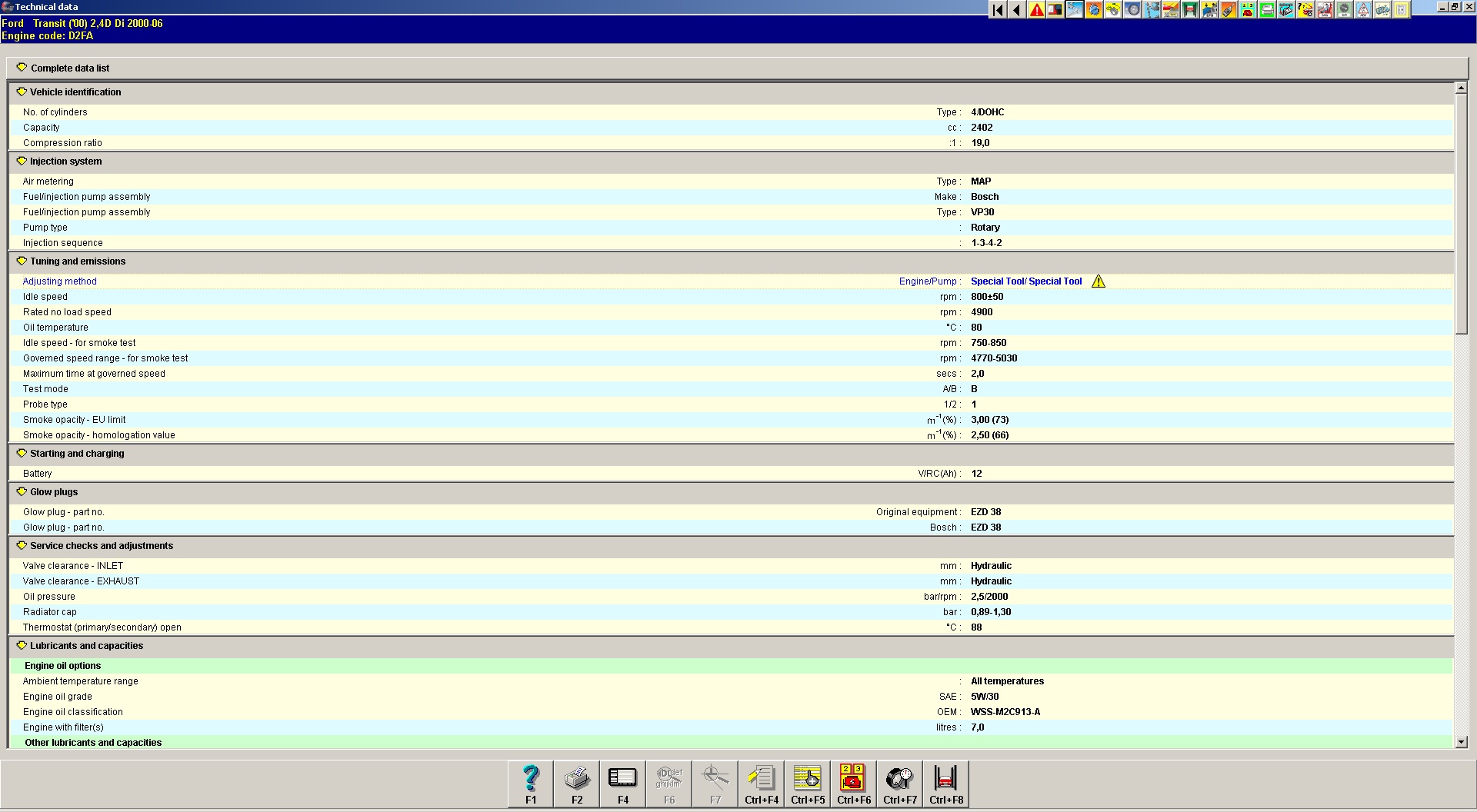1477x812 pixels.
Task: Open the Adjusting method link
Action: pyautogui.click(x=60, y=281)
